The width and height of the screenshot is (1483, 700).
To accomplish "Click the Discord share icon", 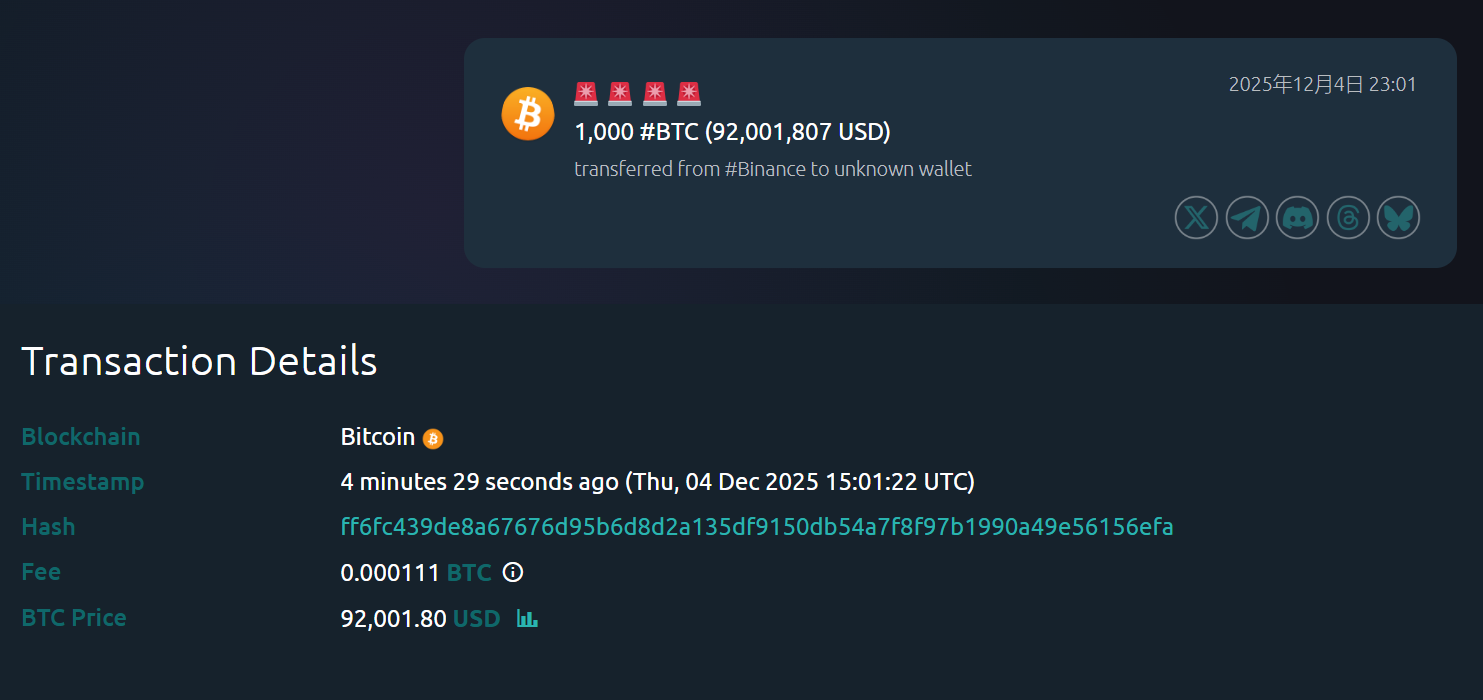I will 1297,217.
